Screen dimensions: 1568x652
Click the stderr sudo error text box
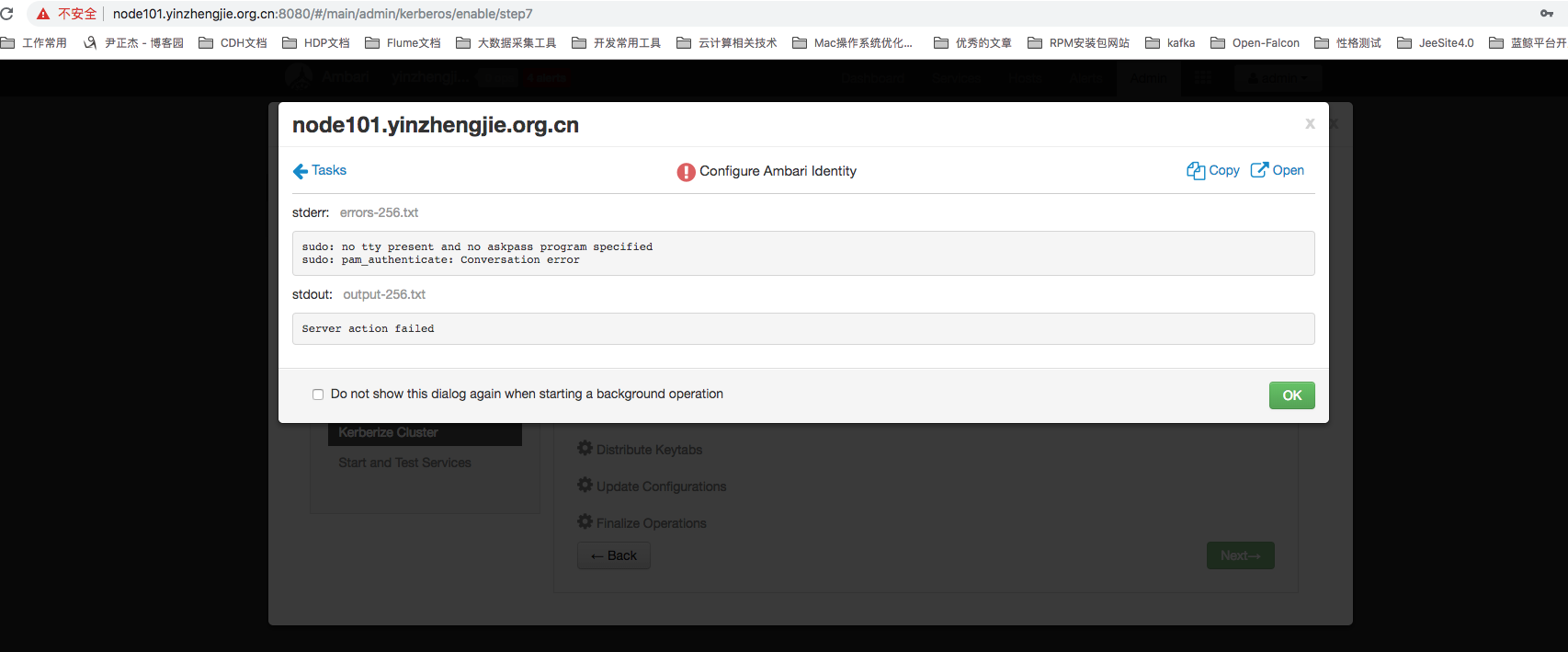coord(803,253)
